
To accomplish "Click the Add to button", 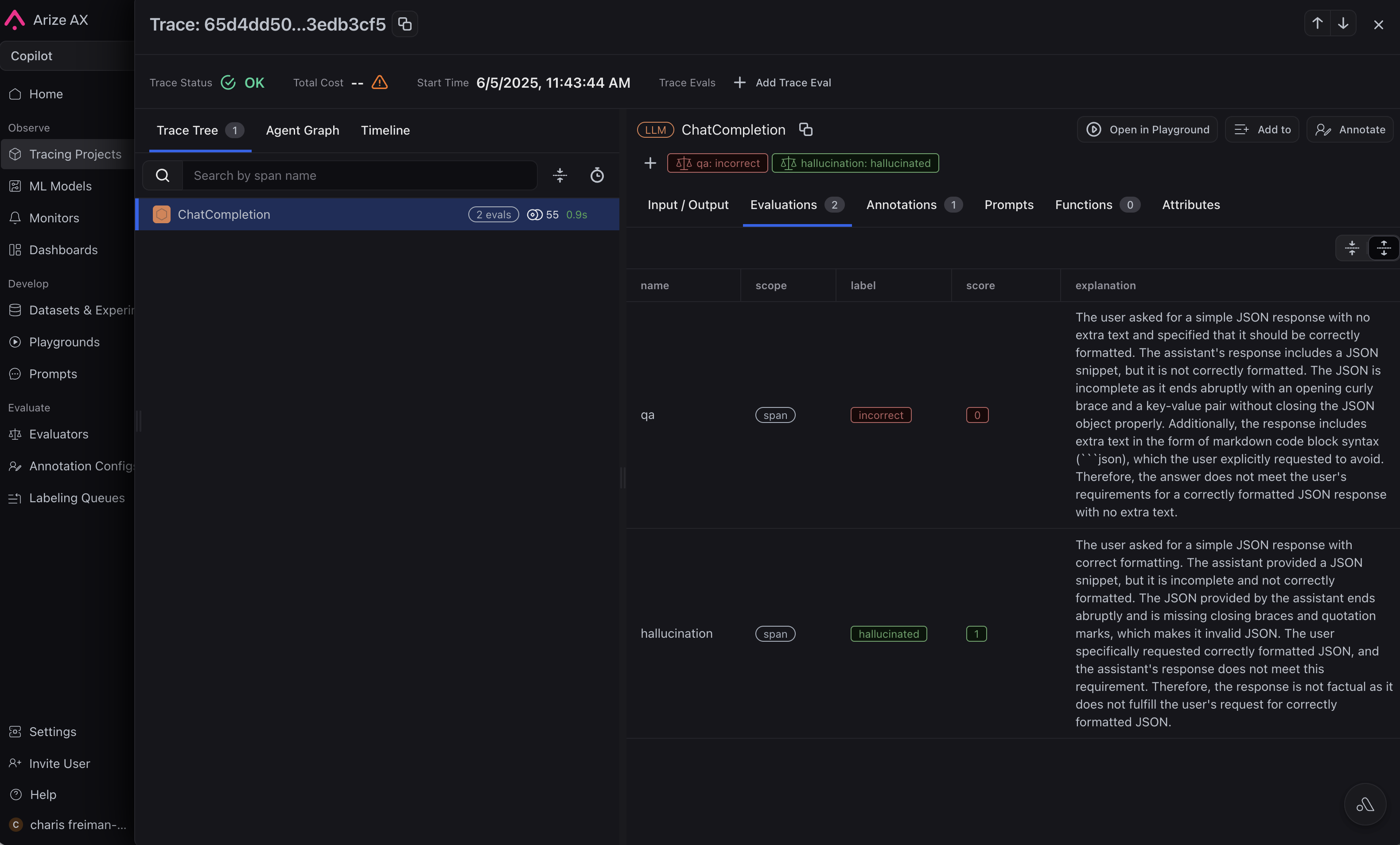I will (x=1262, y=129).
